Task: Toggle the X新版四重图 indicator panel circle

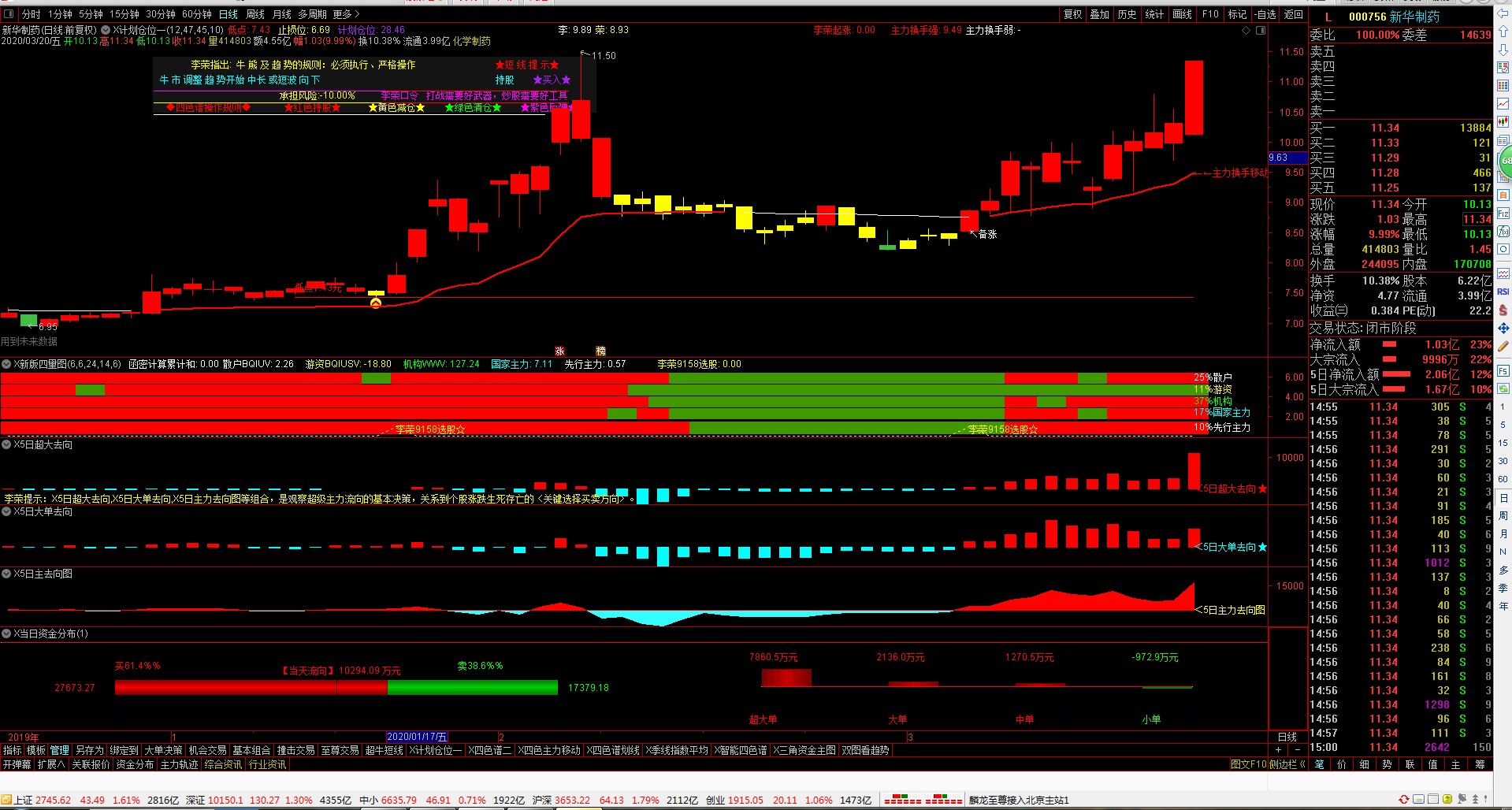Action: pos(6,364)
